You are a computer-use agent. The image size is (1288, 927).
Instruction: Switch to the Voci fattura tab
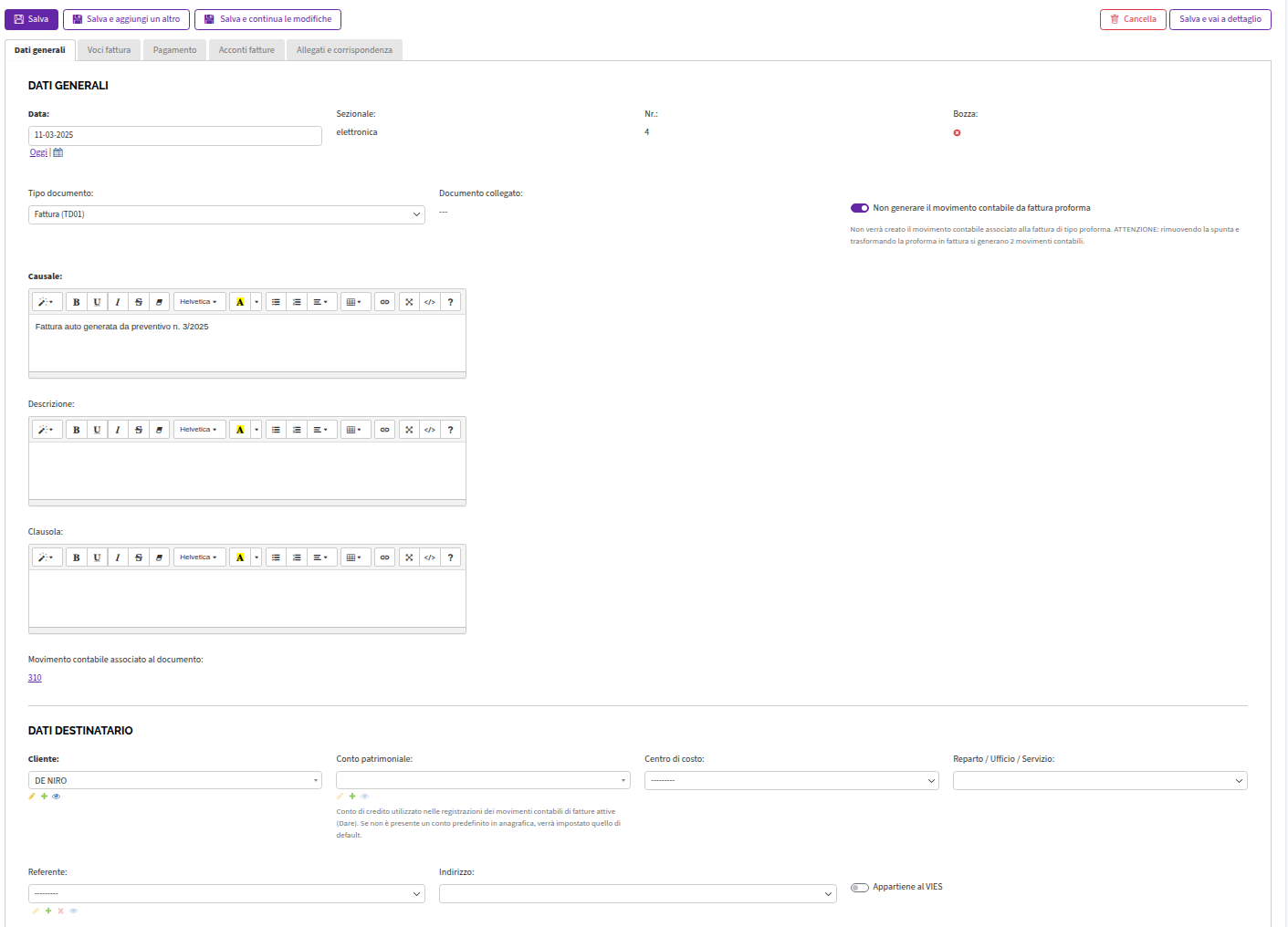click(109, 50)
